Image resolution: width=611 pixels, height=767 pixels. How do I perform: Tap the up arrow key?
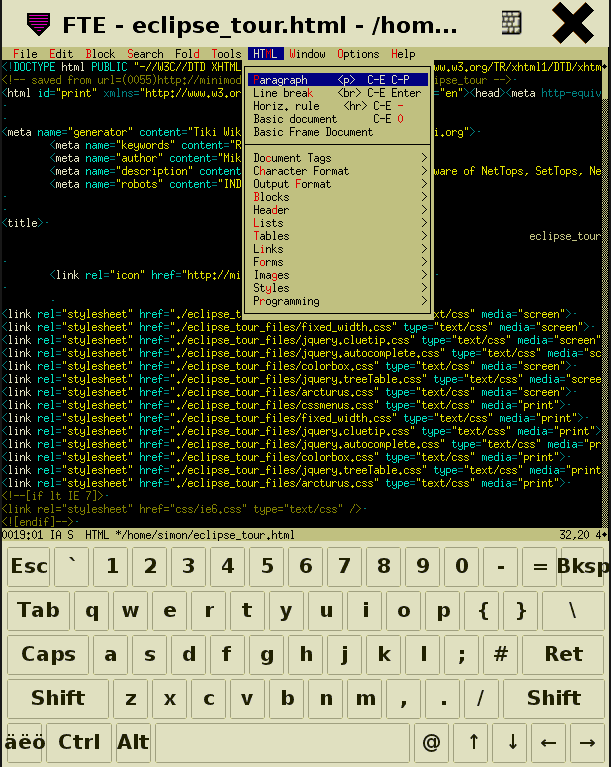[x=473, y=742]
